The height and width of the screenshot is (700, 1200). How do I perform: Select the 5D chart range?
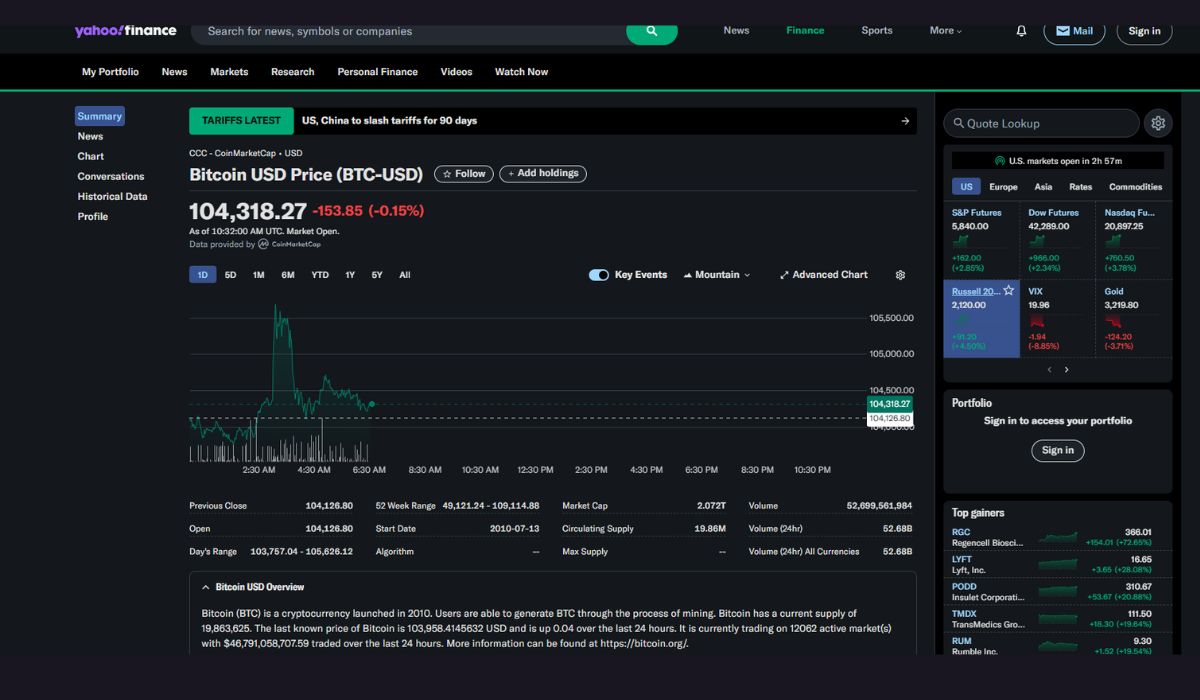click(x=231, y=275)
